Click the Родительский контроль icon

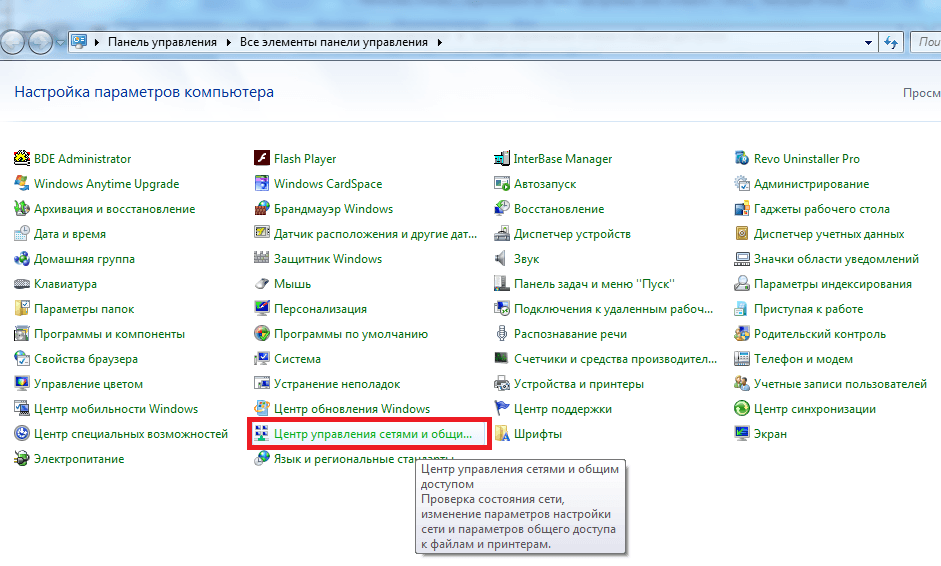(x=742, y=334)
